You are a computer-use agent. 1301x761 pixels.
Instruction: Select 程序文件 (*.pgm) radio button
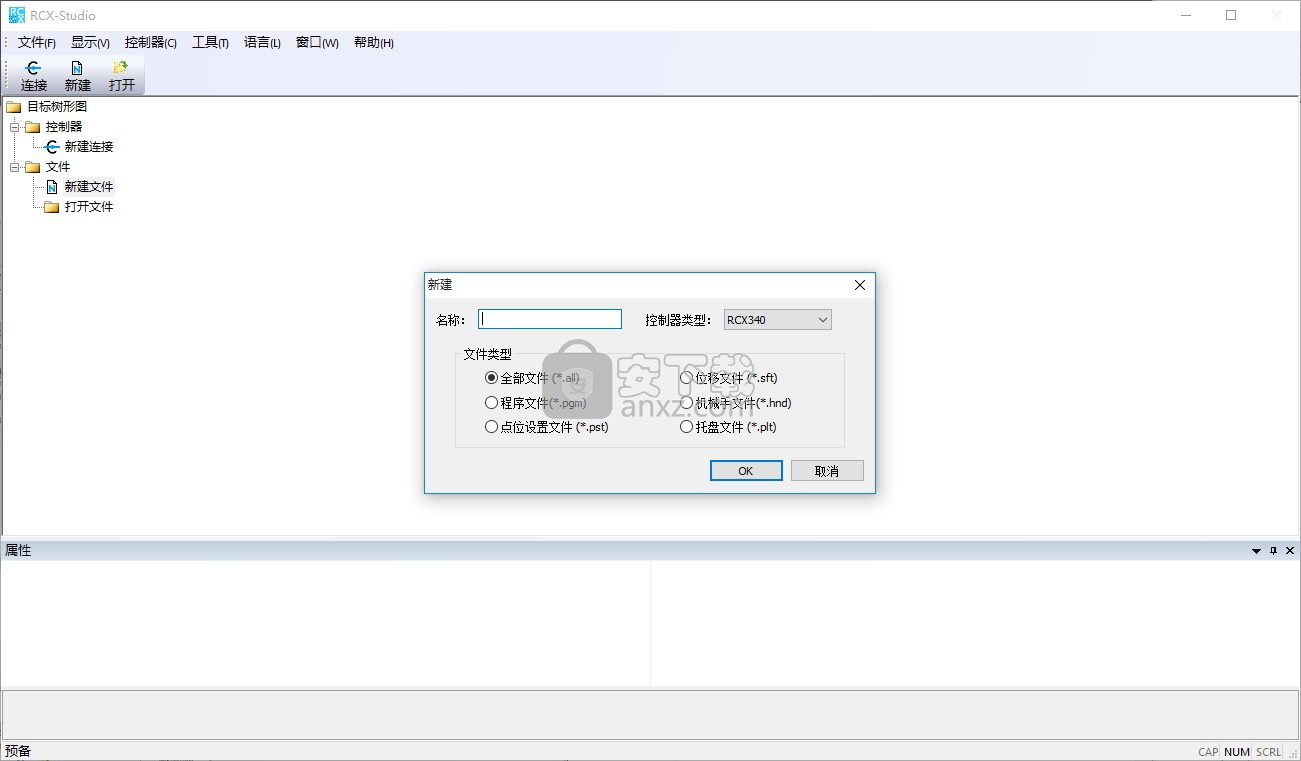tap(491, 403)
